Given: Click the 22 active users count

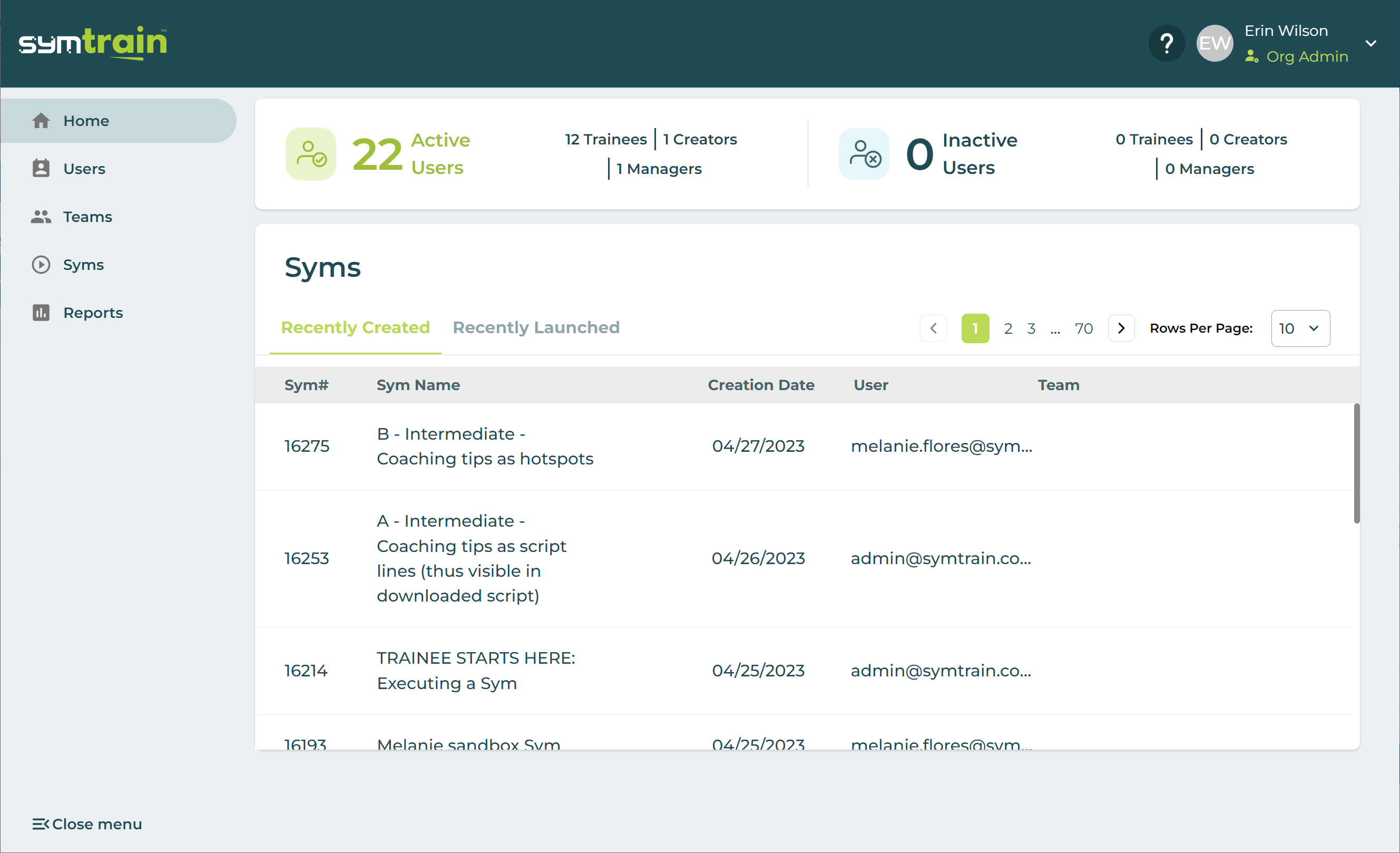Looking at the screenshot, I should [377, 154].
